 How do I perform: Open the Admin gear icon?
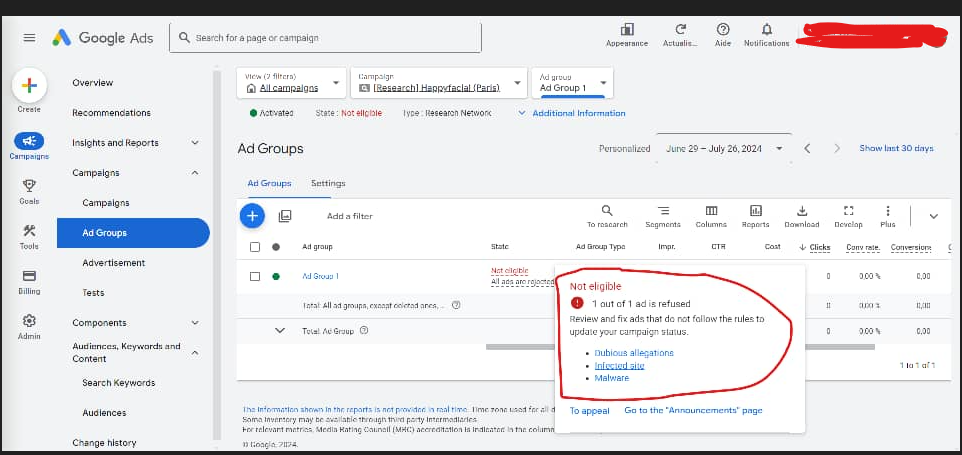(x=29, y=320)
